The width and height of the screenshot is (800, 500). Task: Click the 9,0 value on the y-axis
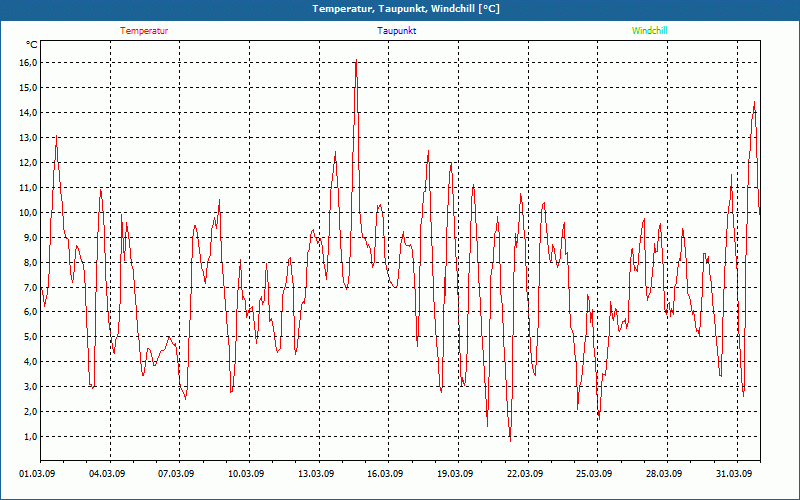tap(31, 237)
